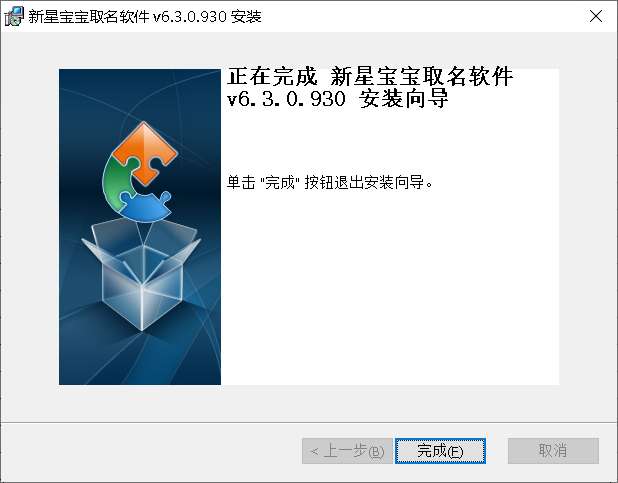Click the orange puzzle piece graphic
618x483 pixels.
coord(144,150)
